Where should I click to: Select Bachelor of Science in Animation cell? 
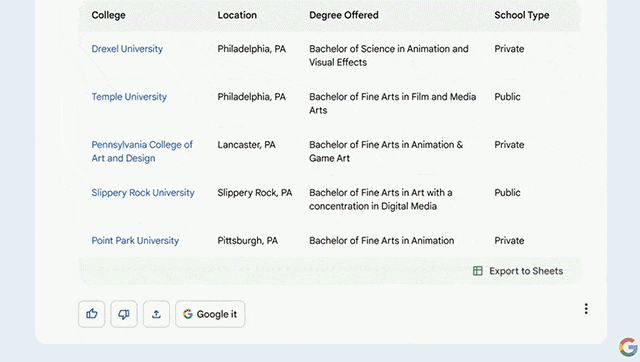pos(389,56)
